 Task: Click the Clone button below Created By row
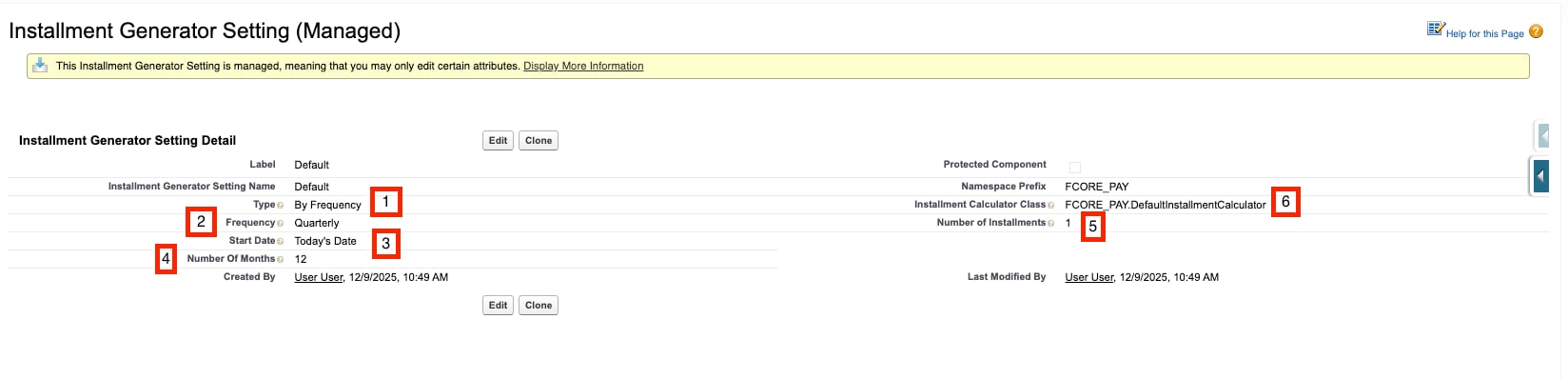click(539, 306)
